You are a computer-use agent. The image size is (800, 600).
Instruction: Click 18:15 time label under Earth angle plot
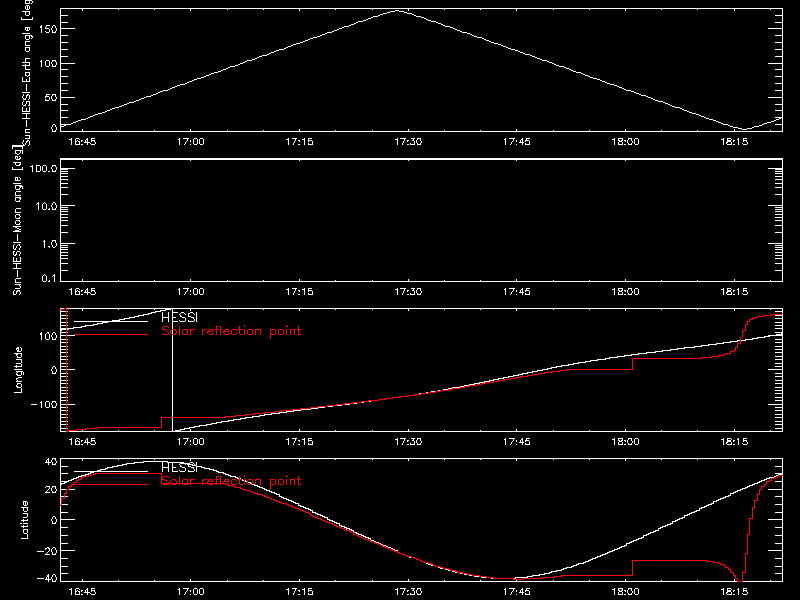(734, 142)
